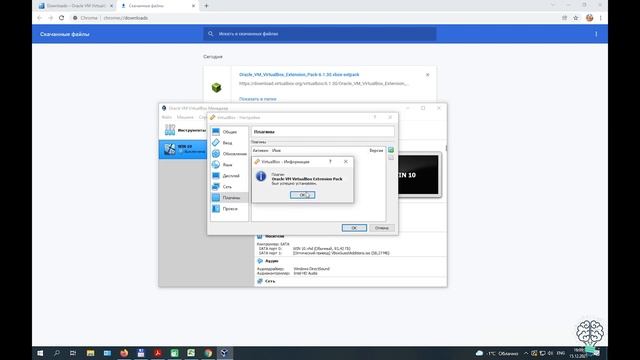Open Chrome's main three-dot menu
This screenshot has width=640, height=360.
[600, 18]
